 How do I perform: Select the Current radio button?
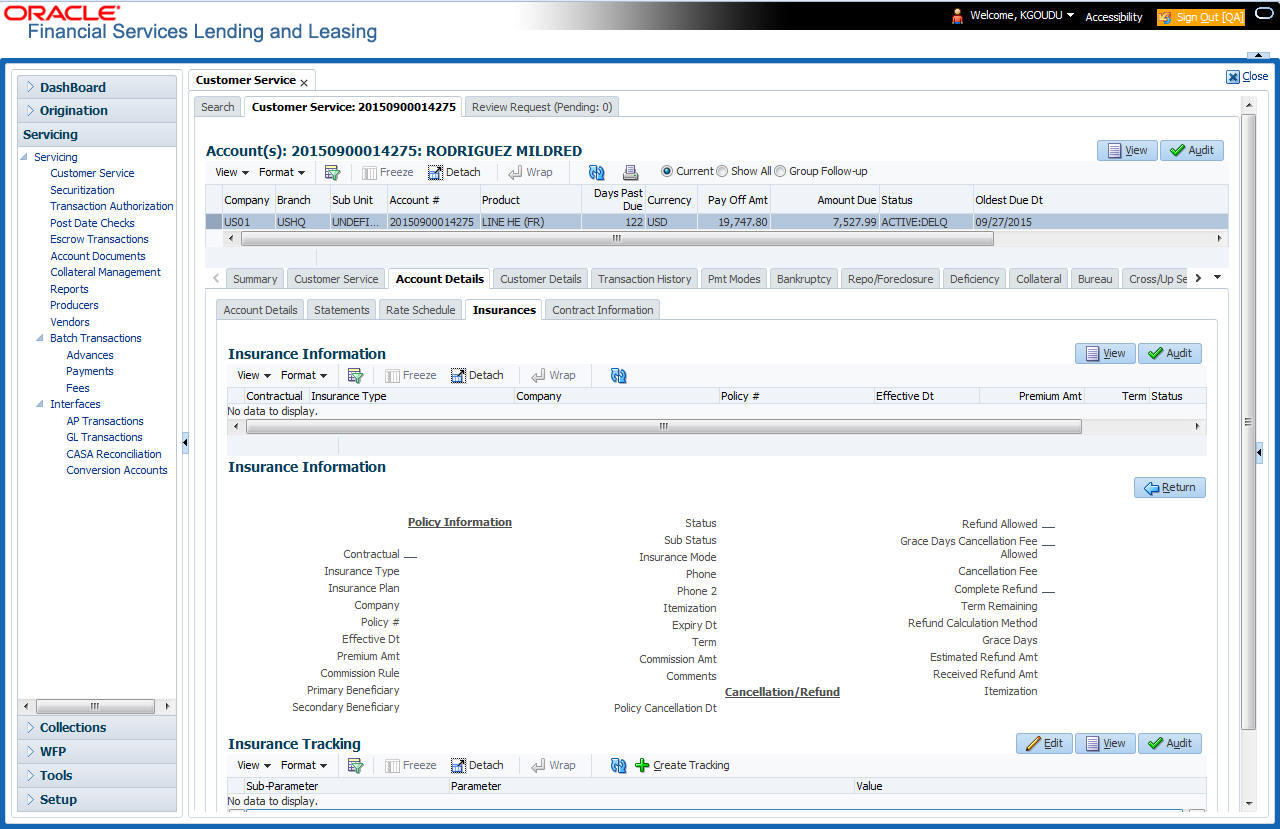pyautogui.click(x=667, y=171)
